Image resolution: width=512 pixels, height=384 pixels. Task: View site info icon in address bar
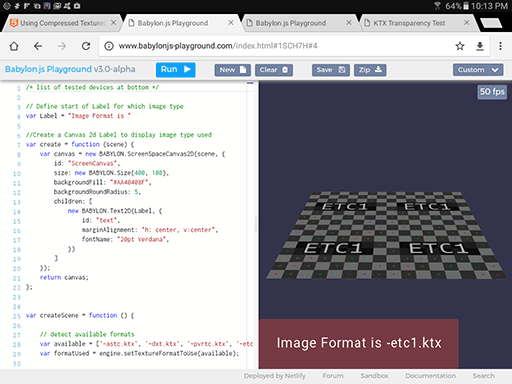109,46
